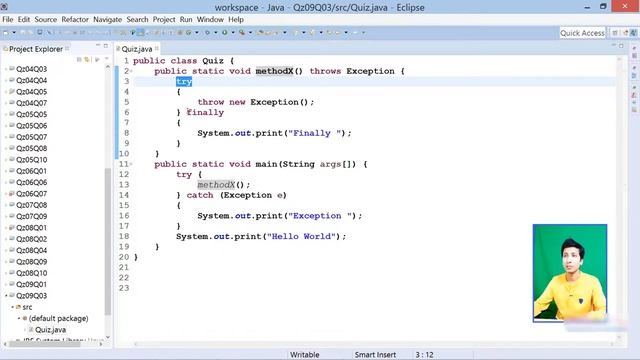This screenshot has height=360, width=640.
Task: Click the highlighted try keyword on line 3
Action: [184, 82]
